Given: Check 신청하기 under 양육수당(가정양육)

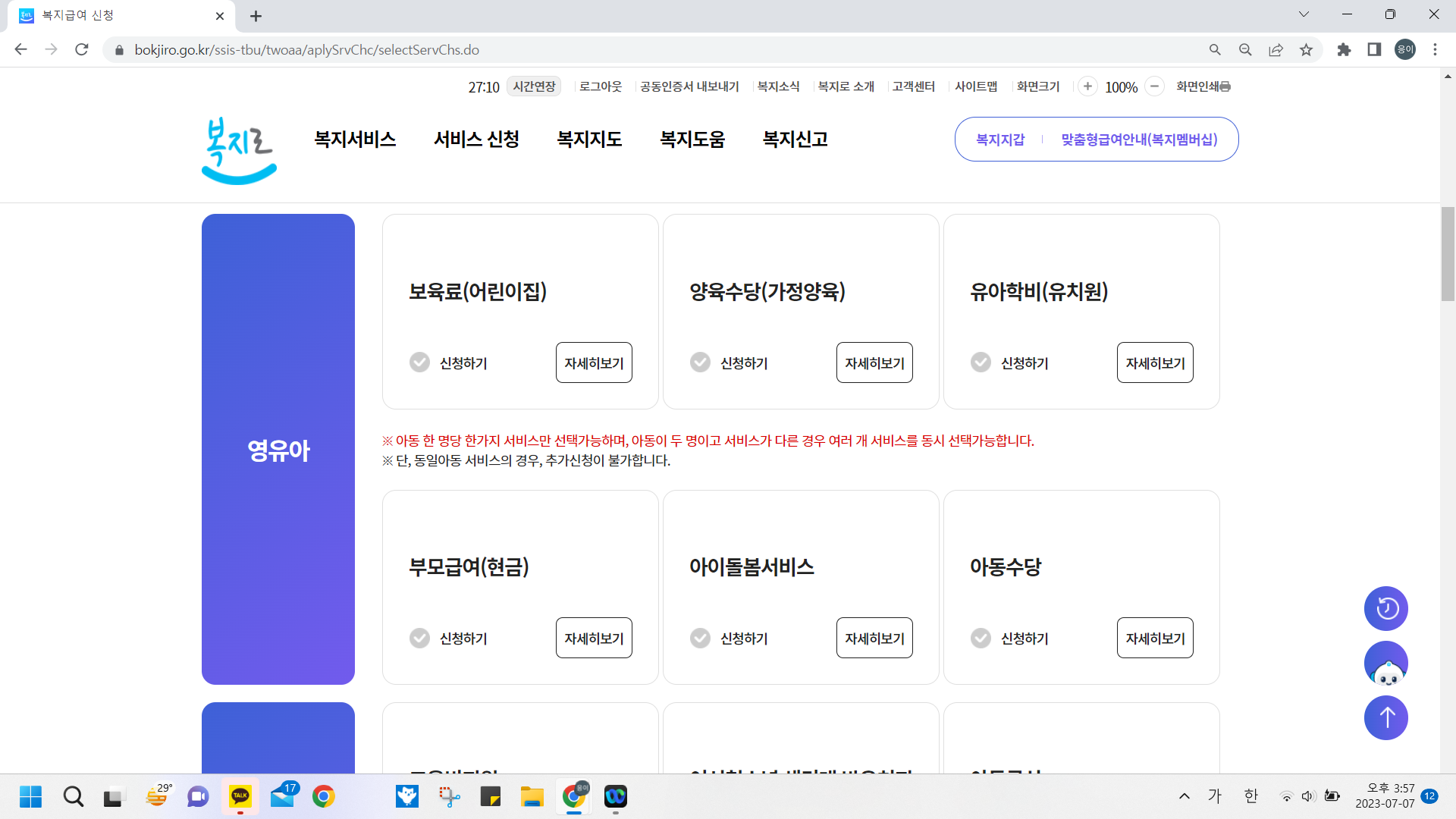Looking at the screenshot, I should click(x=700, y=362).
